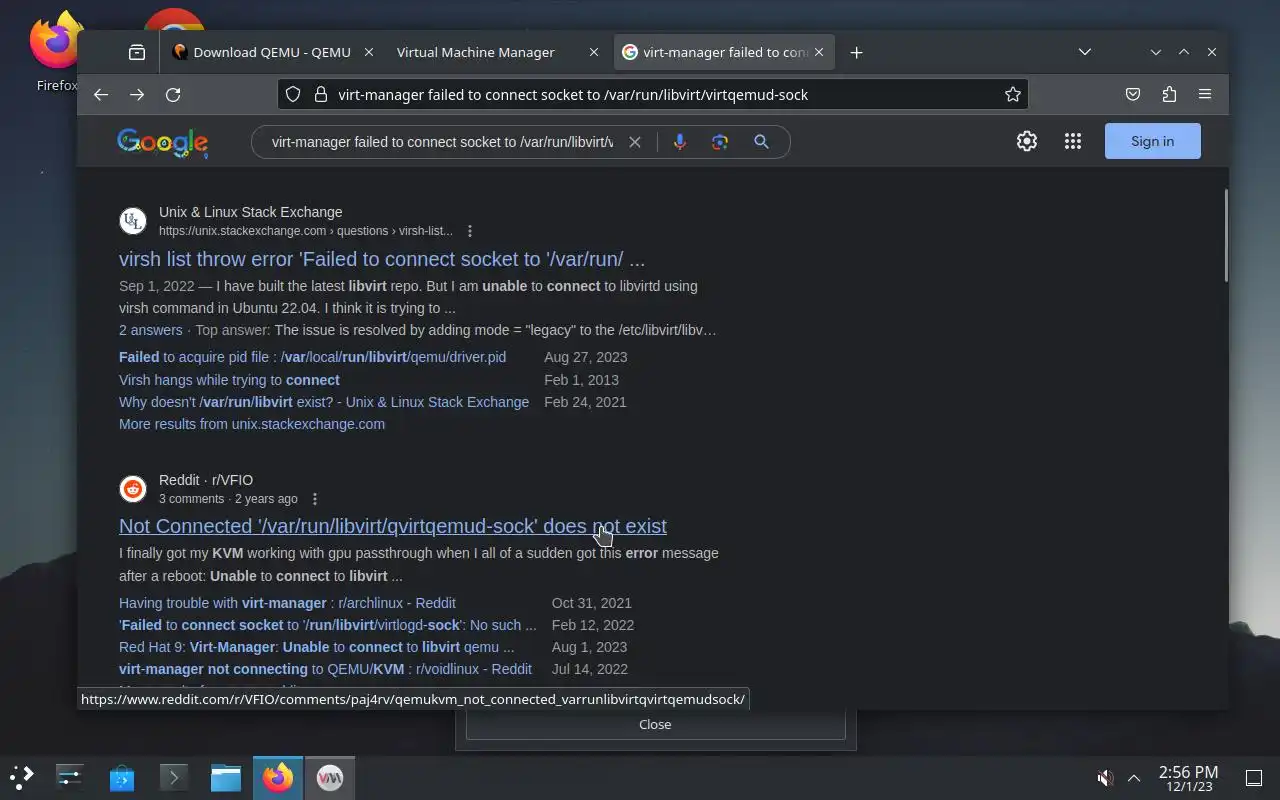Open the Pocket save icon
Viewport: 1280px width, 800px height.
click(1133, 94)
